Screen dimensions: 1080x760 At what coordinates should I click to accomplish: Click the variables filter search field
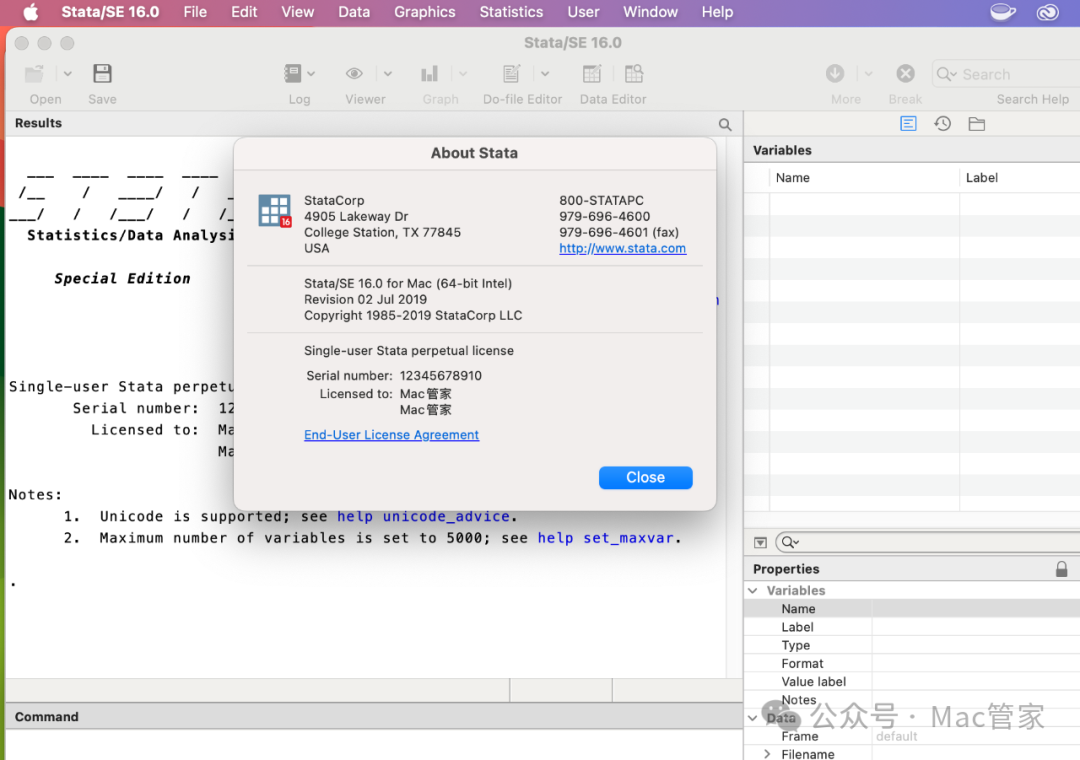[930, 542]
